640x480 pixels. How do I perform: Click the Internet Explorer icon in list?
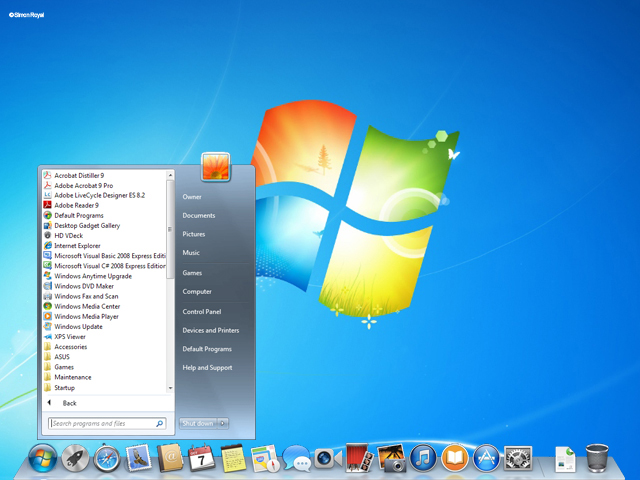pyautogui.click(x=47, y=246)
